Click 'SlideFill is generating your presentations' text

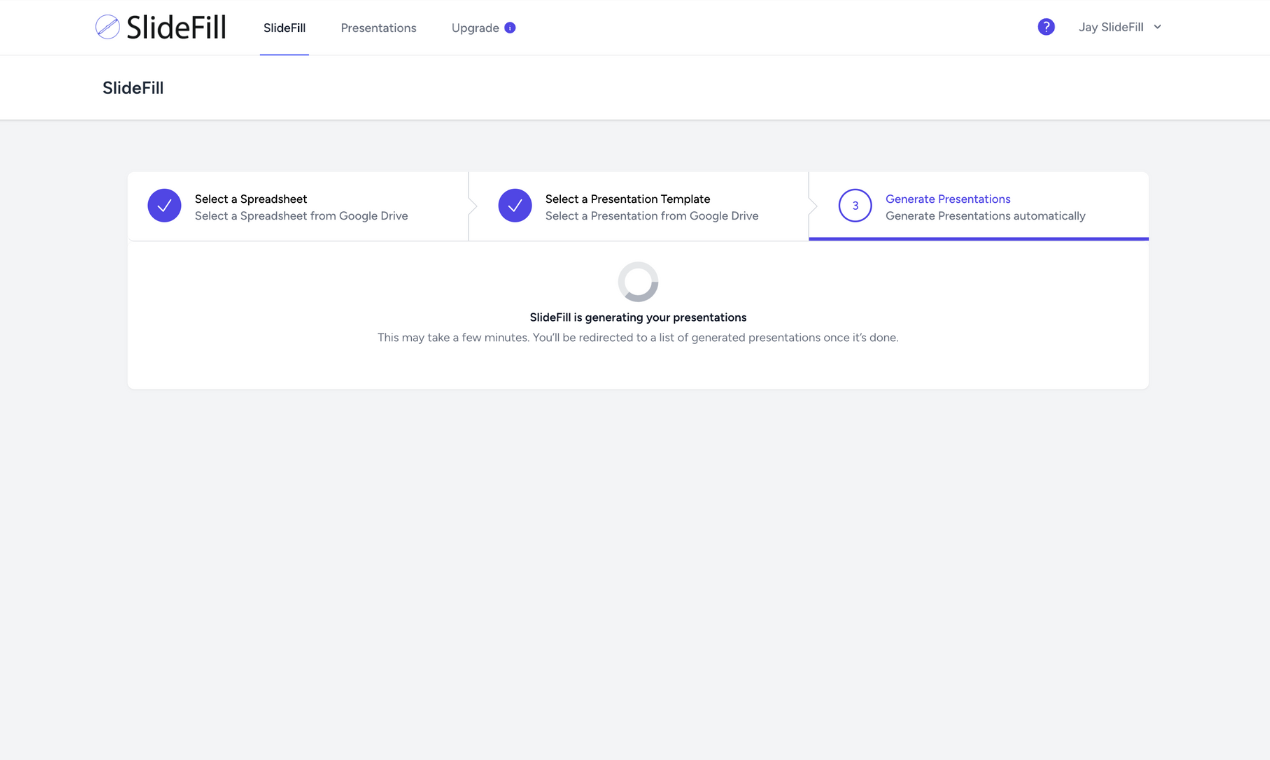[x=638, y=317]
